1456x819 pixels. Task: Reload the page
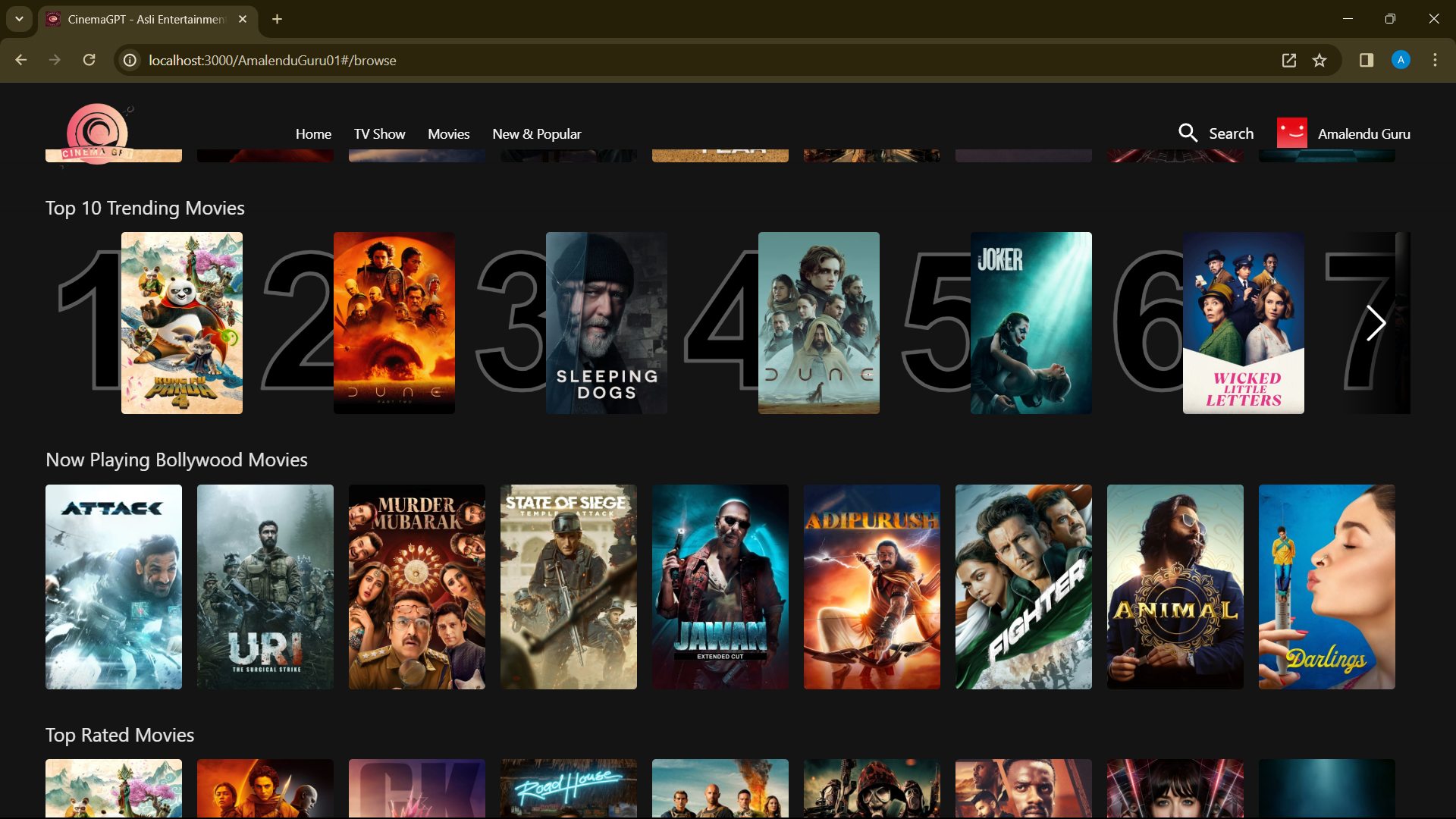coord(89,61)
